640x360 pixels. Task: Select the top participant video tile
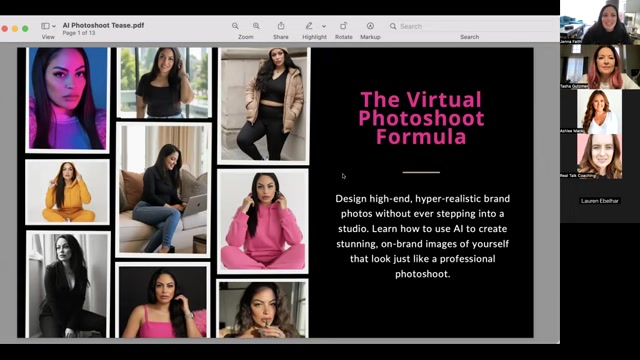(600, 22)
